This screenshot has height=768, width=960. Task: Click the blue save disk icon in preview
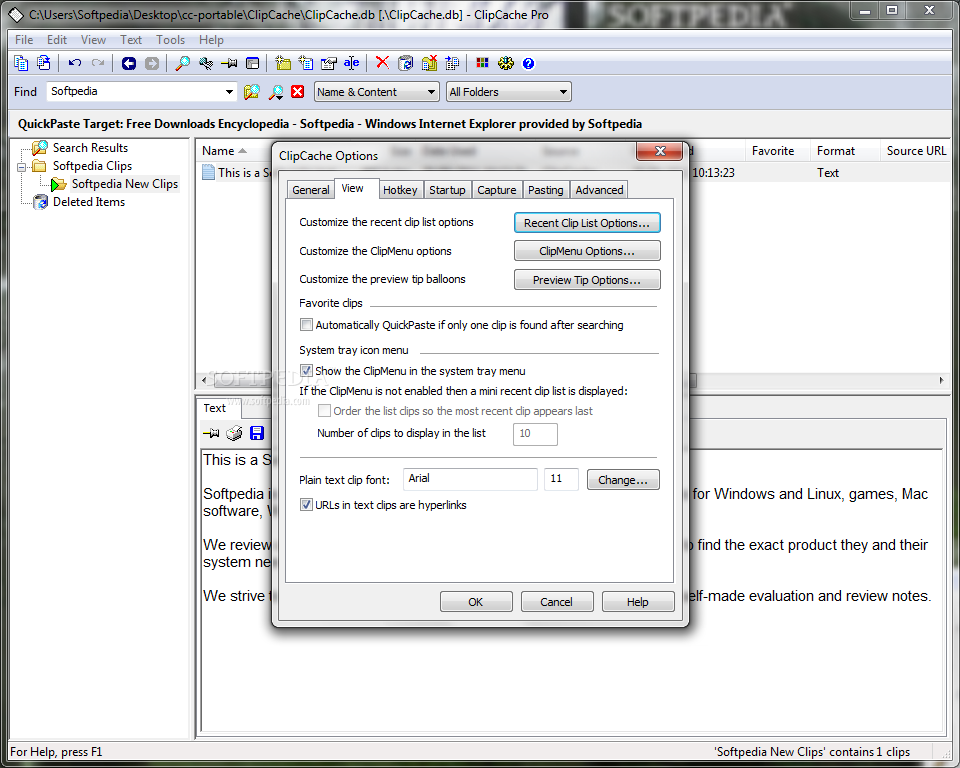pyautogui.click(x=257, y=434)
